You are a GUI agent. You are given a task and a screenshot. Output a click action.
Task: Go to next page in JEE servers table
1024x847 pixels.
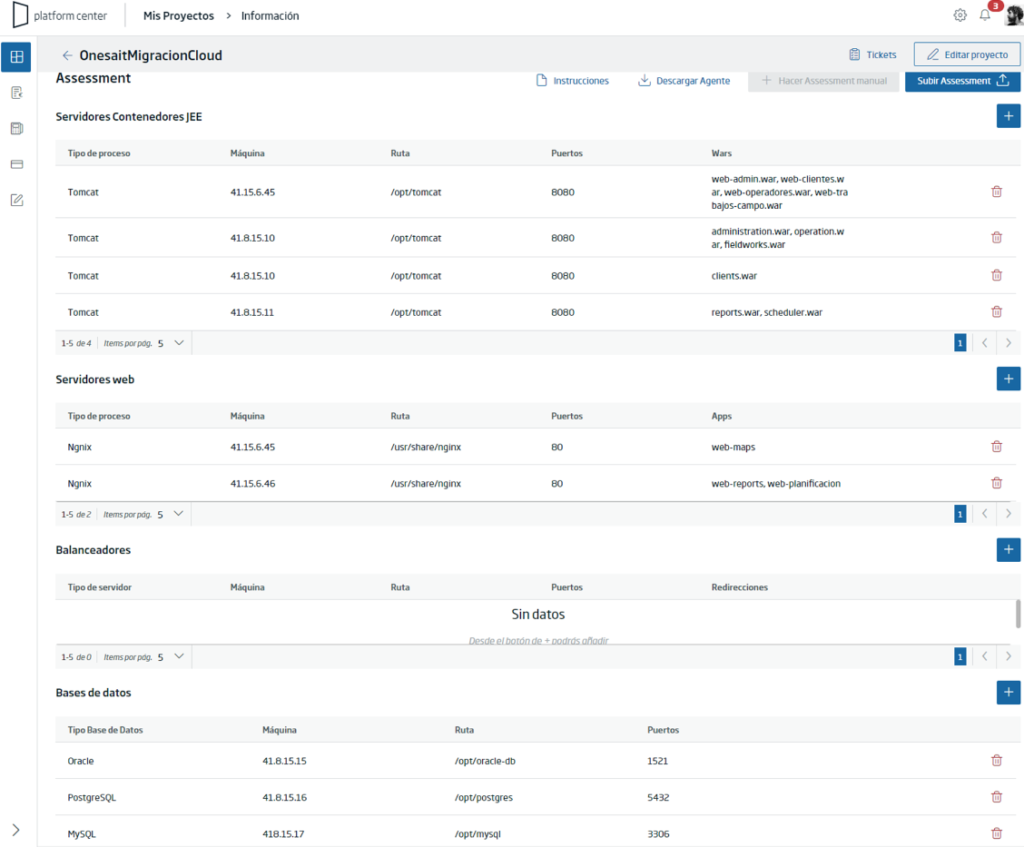click(x=1008, y=343)
